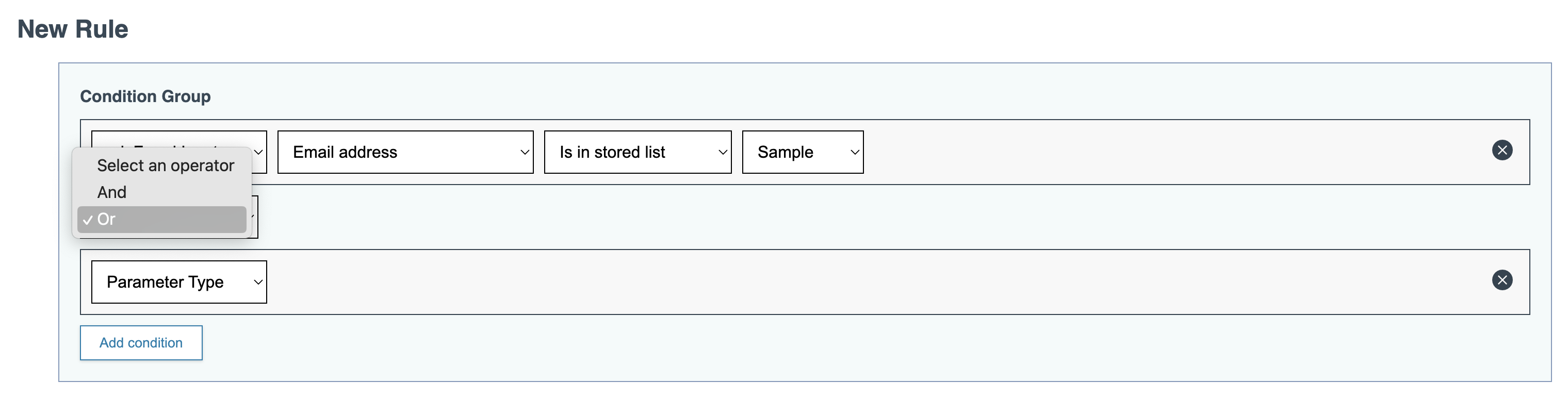Click the Condition Group heading
This screenshot has height=398, width=1568.
tap(145, 96)
